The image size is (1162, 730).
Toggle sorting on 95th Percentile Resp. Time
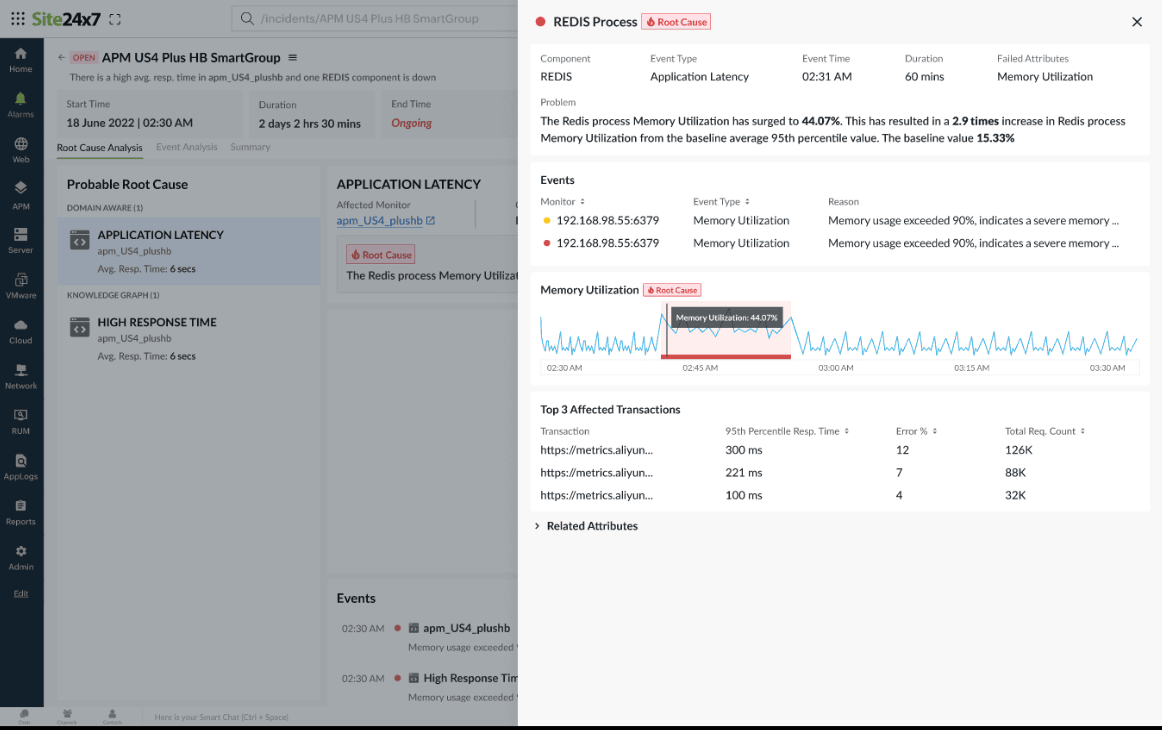coord(845,430)
